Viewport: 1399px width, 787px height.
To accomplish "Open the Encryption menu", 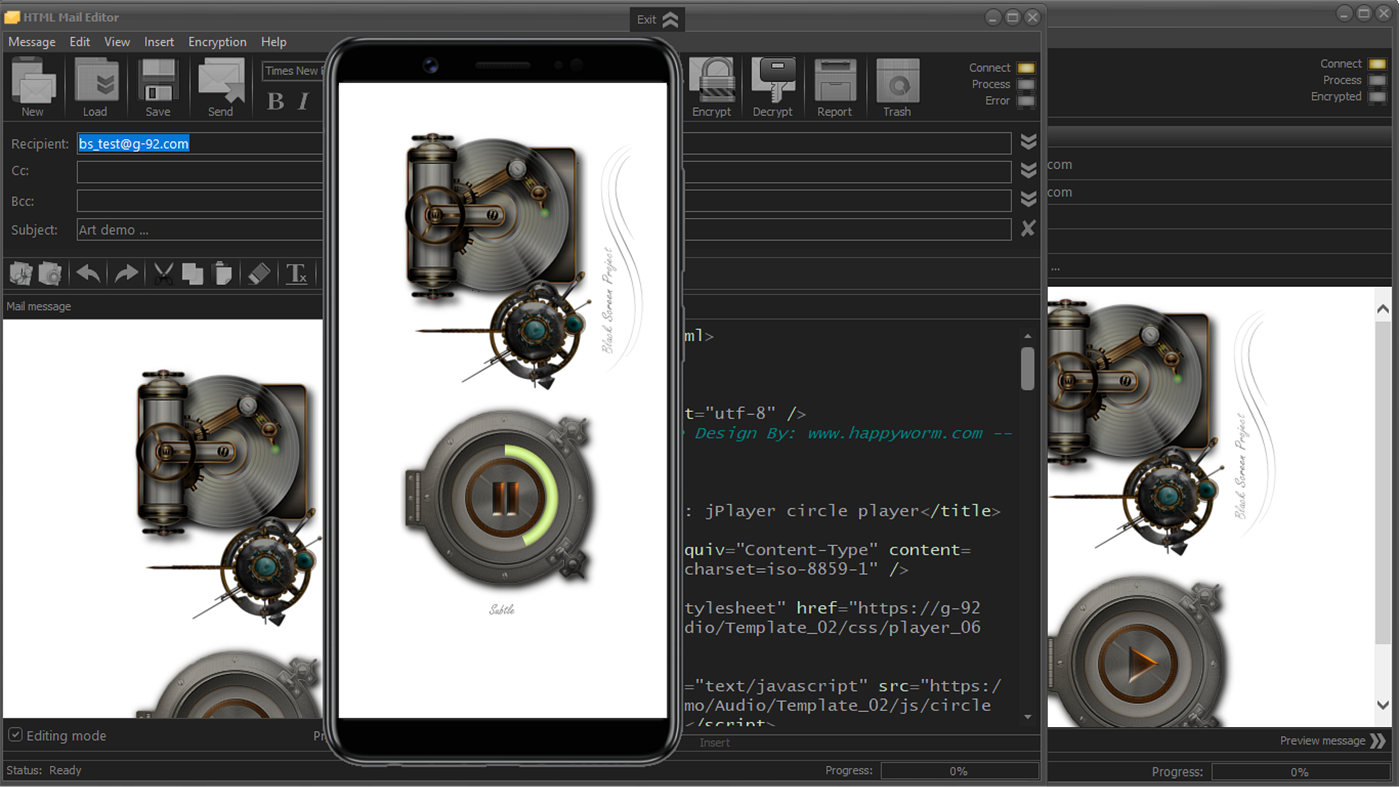I will tap(217, 42).
